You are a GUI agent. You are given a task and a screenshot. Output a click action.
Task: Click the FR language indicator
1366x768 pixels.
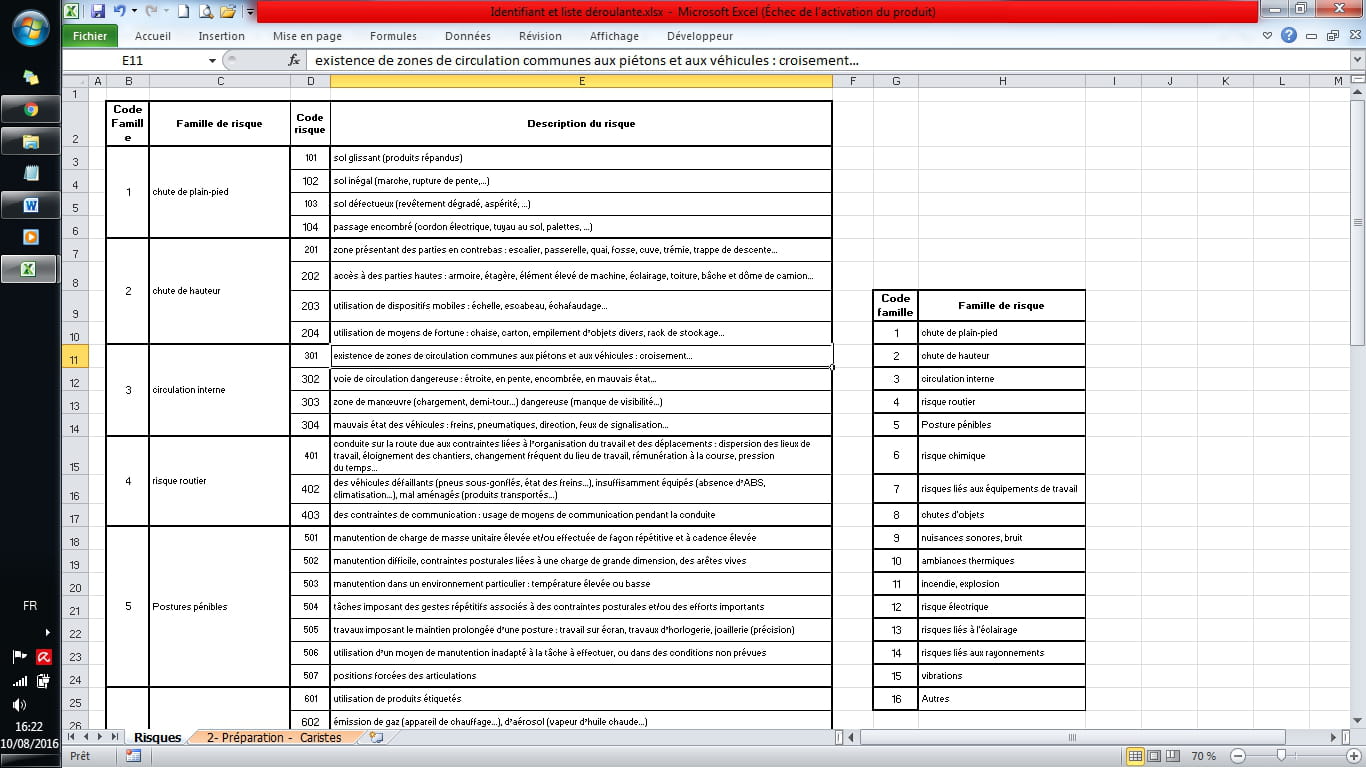pyautogui.click(x=30, y=606)
